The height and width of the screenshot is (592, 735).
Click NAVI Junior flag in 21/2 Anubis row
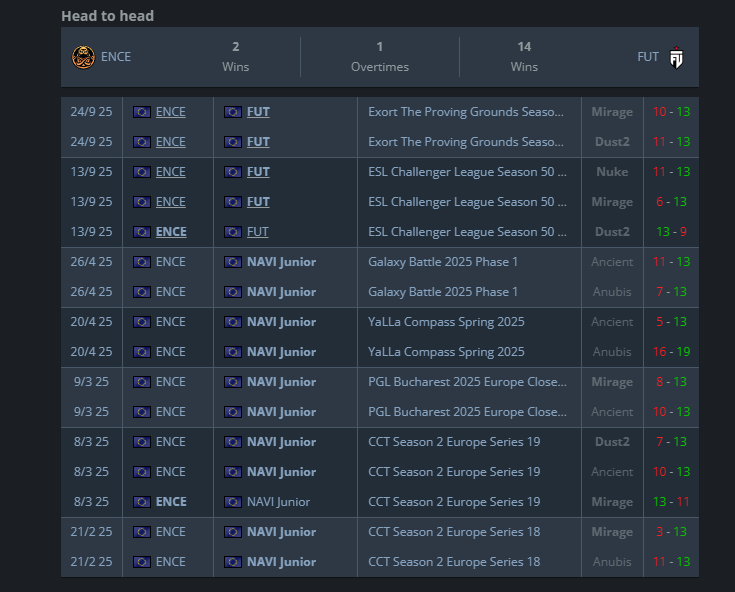(232, 562)
